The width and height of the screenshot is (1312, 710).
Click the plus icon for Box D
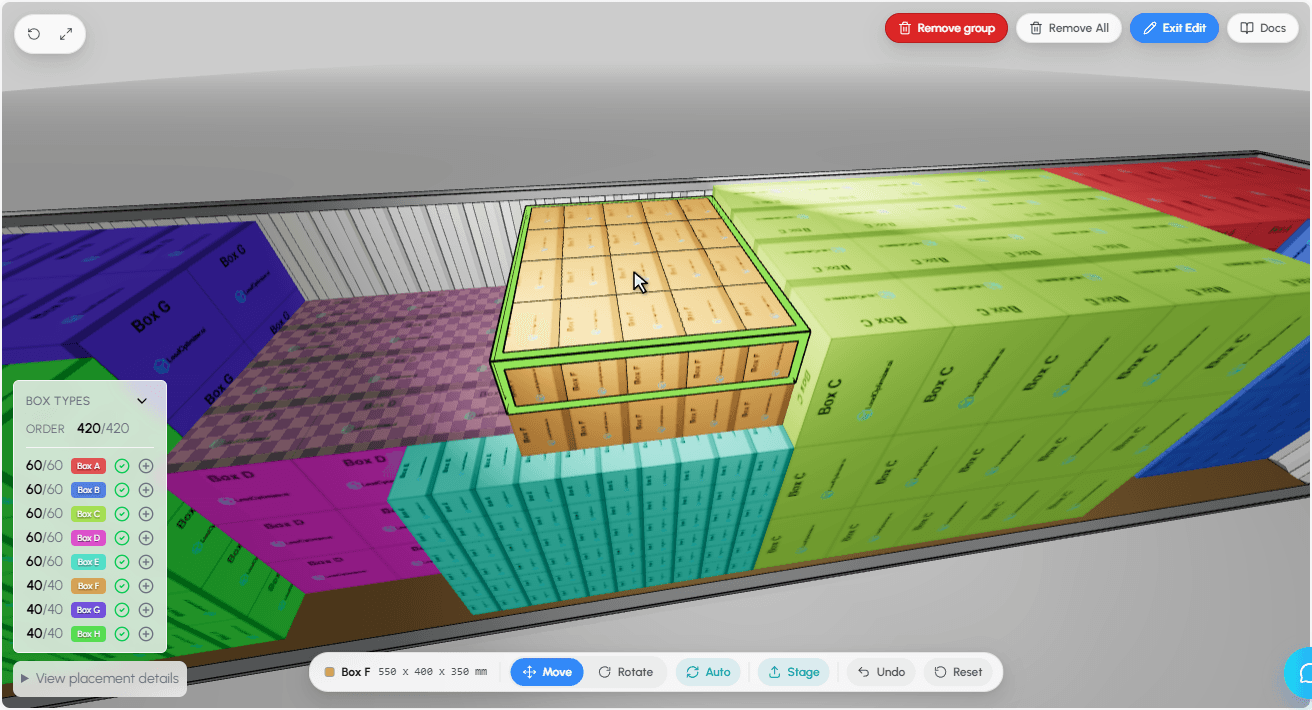146,538
